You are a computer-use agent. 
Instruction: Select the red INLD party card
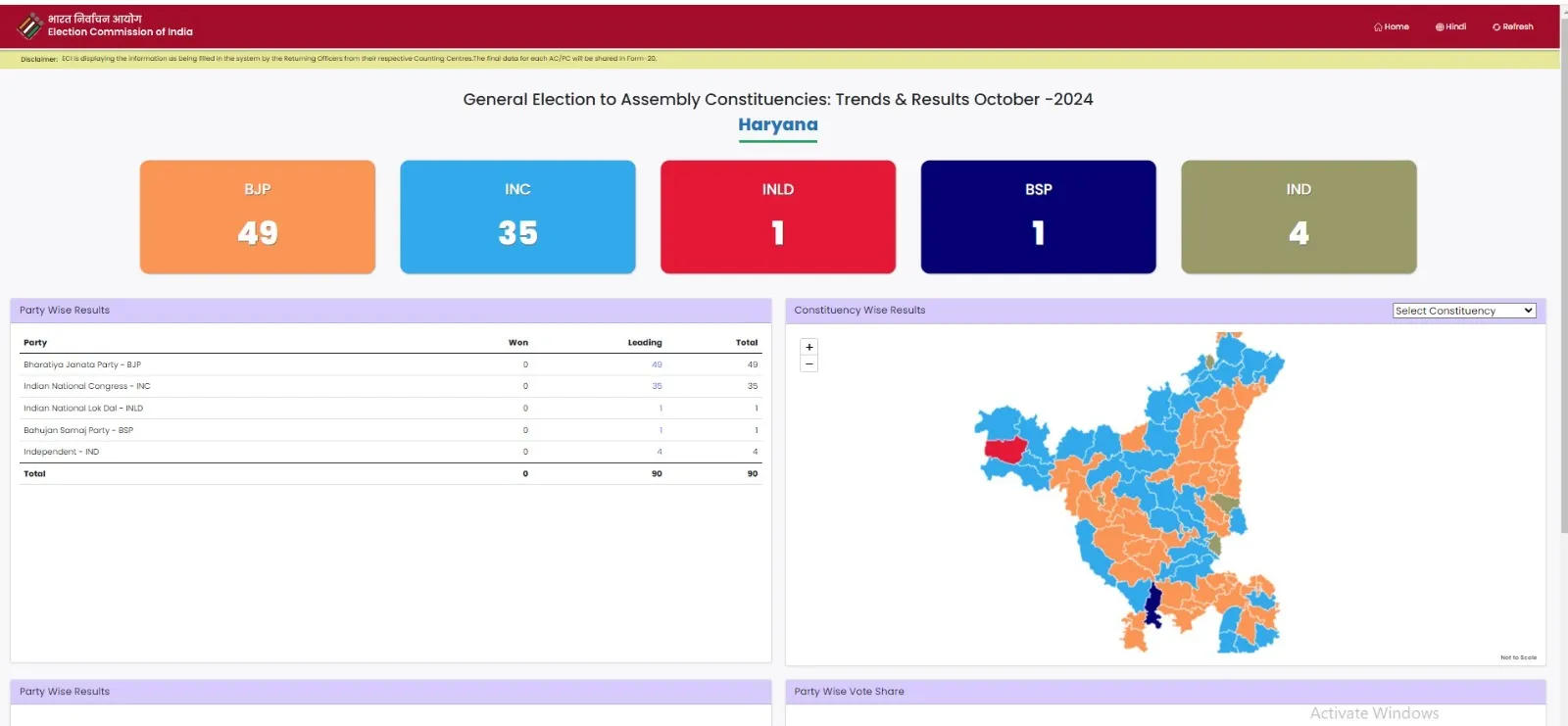click(x=778, y=217)
